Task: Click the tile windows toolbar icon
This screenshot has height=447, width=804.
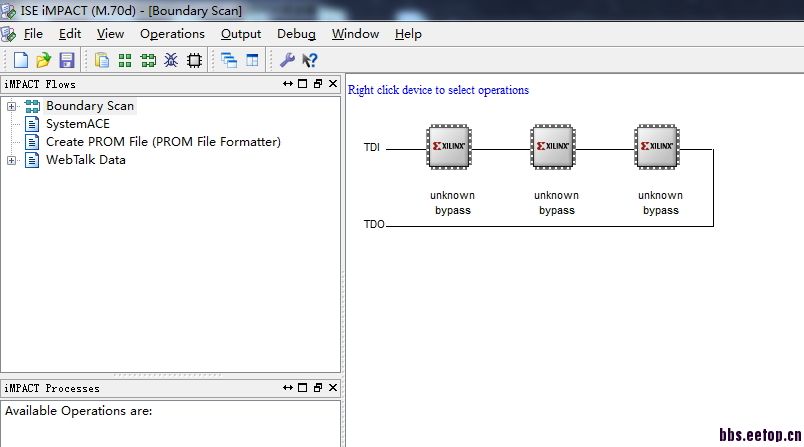Action: pos(252,60)
